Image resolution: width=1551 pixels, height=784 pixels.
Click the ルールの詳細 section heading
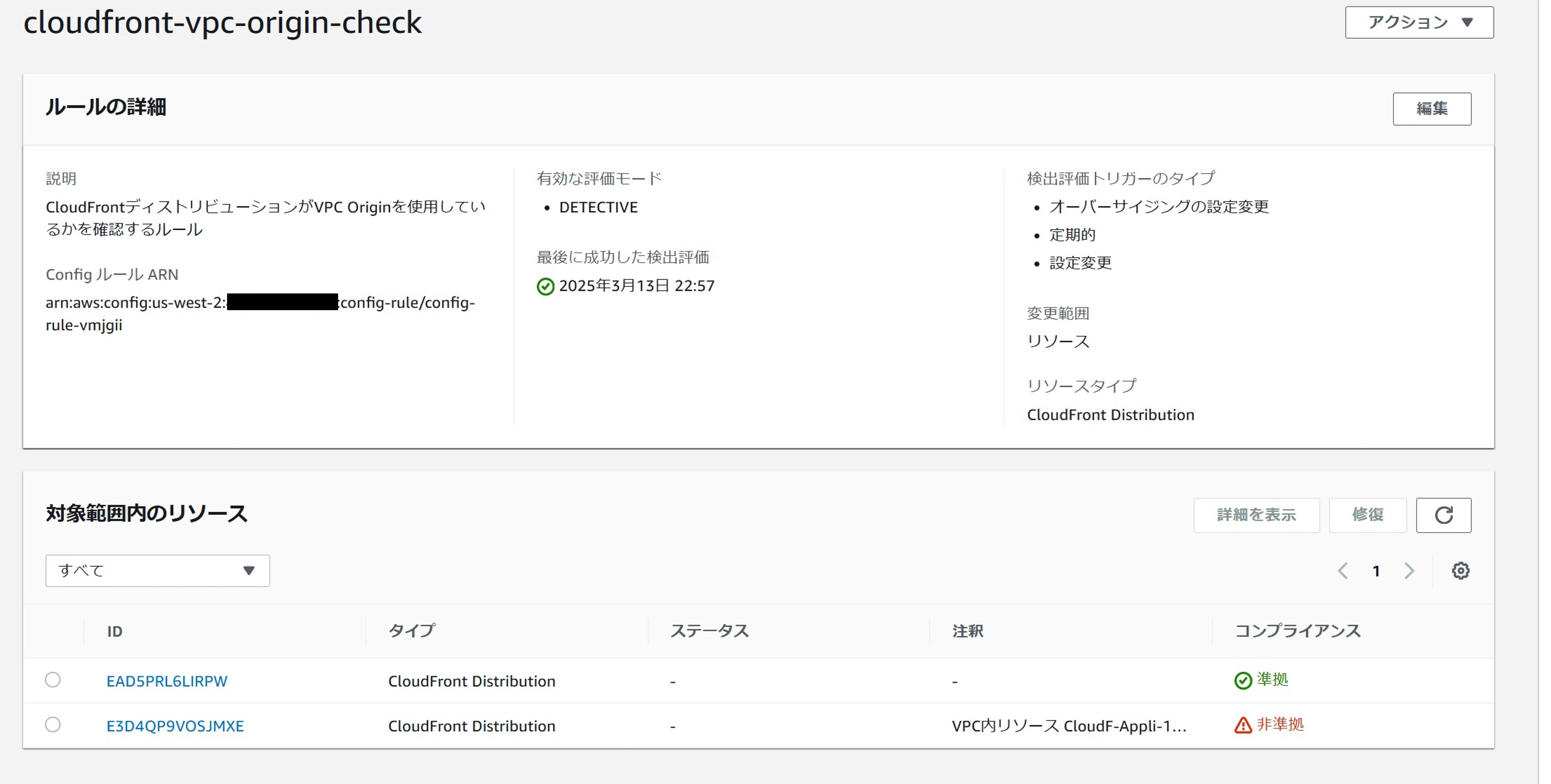106,107
